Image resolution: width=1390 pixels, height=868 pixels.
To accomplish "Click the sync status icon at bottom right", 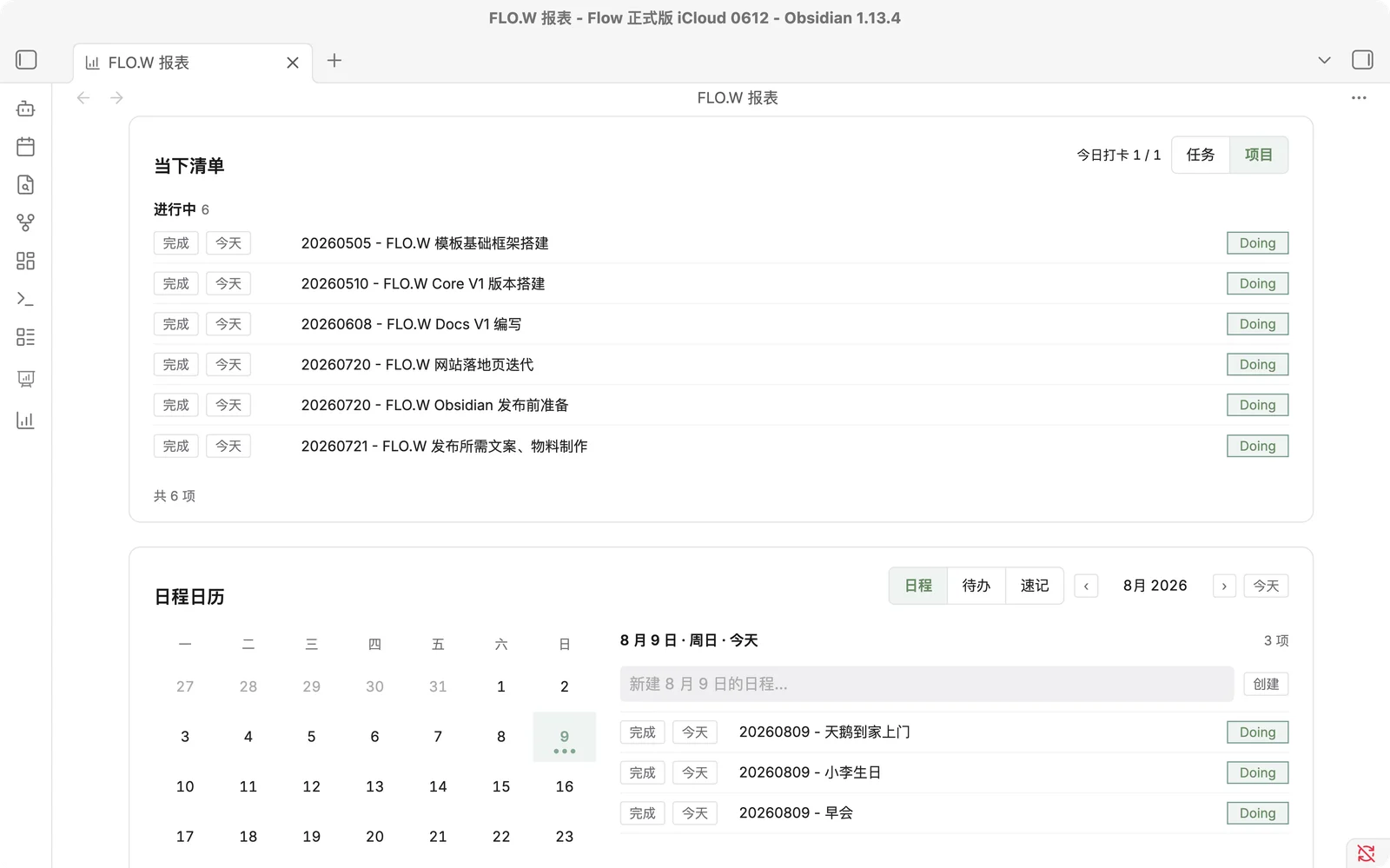I will pos(1367,853).
